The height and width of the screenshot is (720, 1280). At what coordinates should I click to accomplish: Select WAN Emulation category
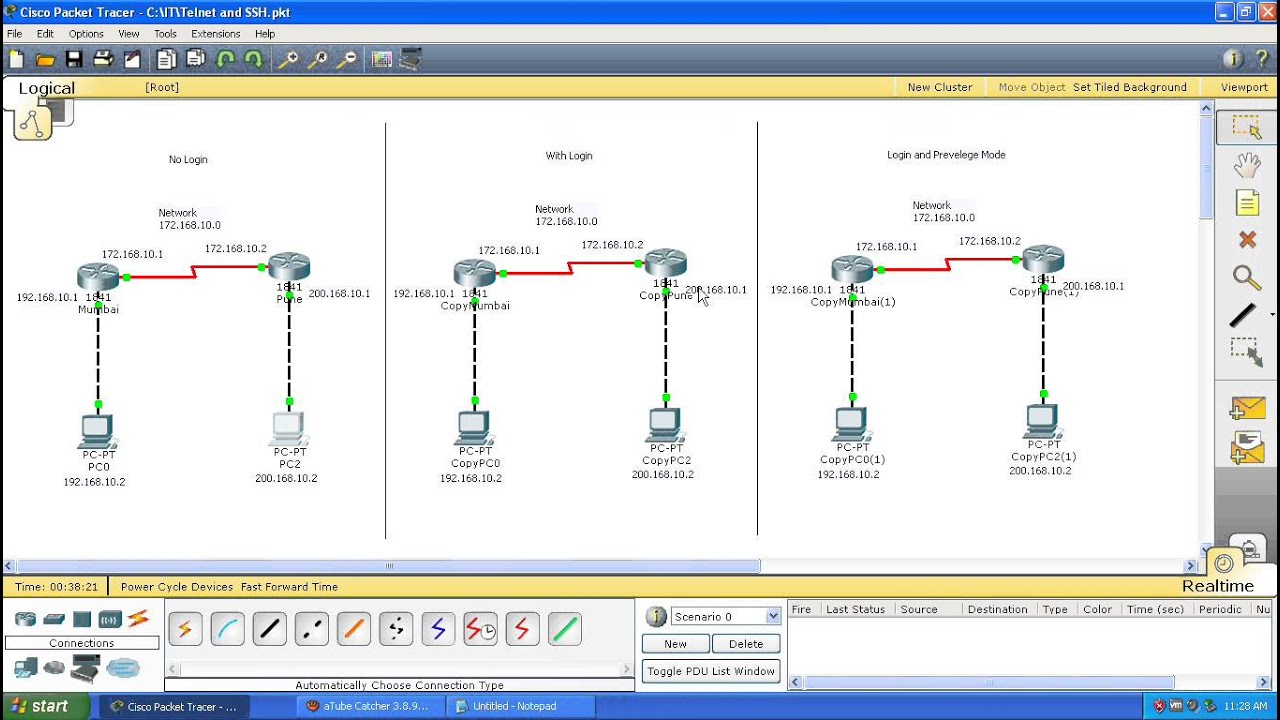(x=54, y=668)
